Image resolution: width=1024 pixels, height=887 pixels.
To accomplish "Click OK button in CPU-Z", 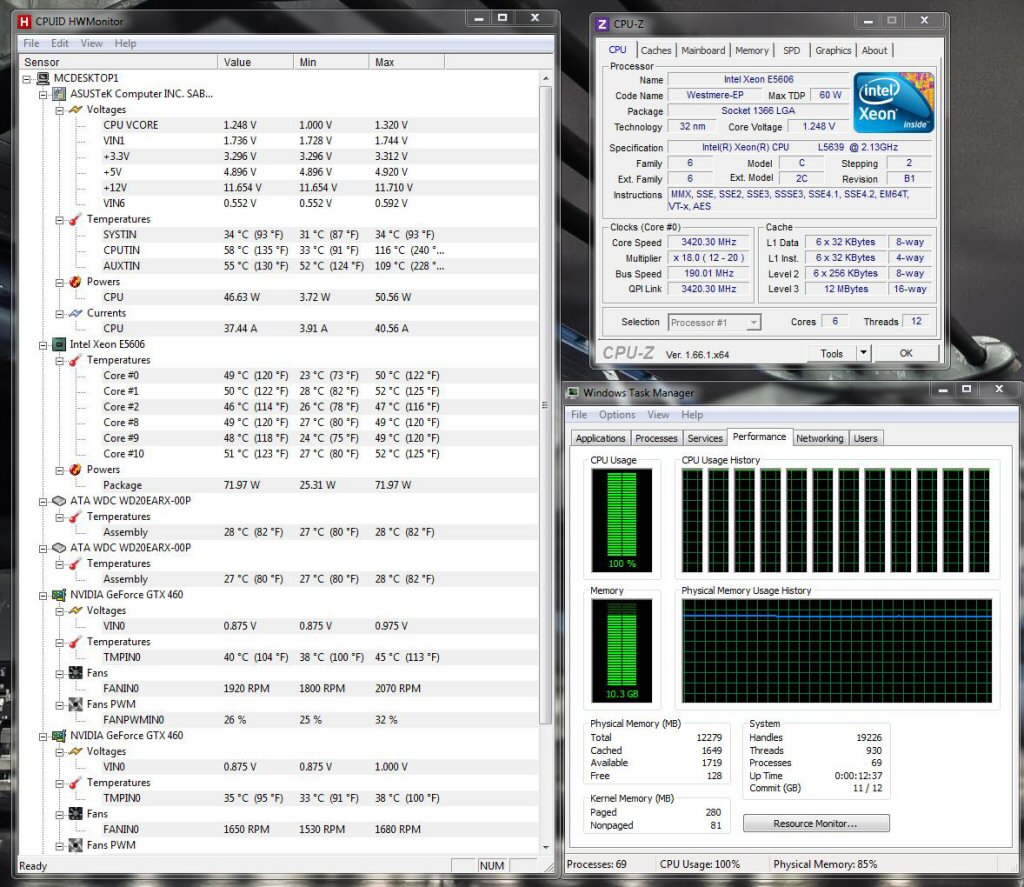I will pos(906,353).
